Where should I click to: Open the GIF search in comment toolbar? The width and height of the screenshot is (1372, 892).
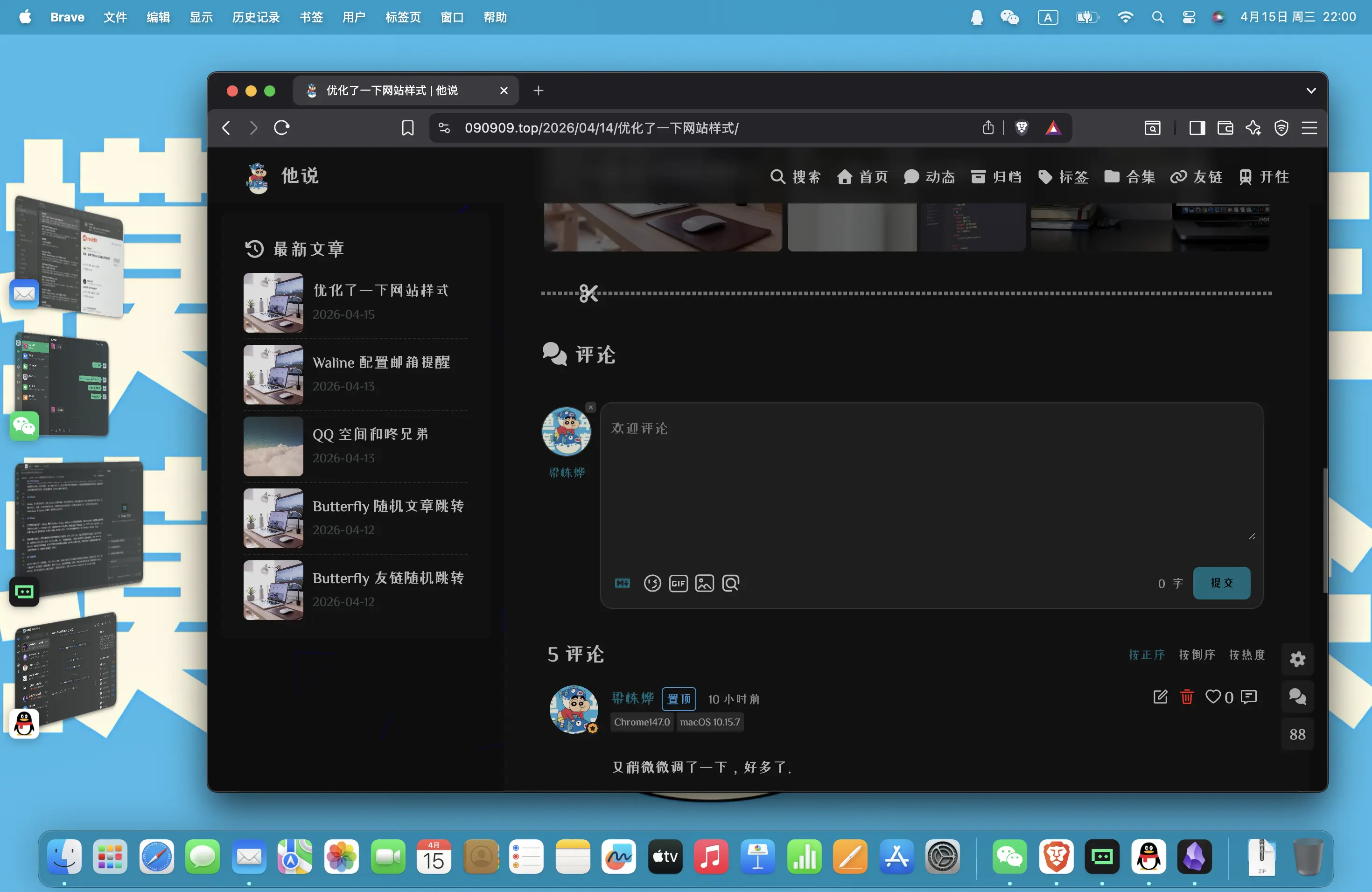click(678, 583)
